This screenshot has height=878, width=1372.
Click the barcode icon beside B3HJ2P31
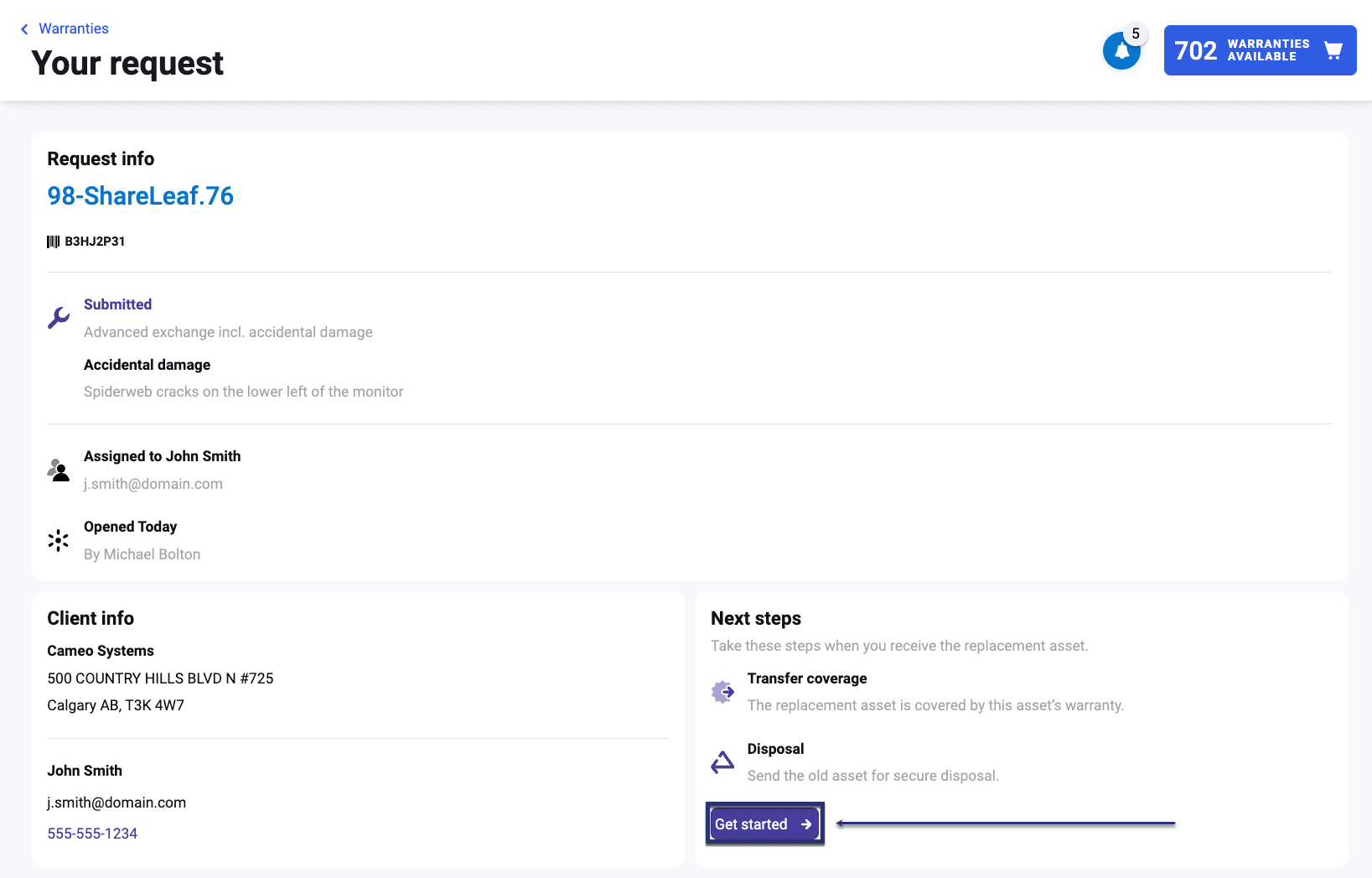54,242
